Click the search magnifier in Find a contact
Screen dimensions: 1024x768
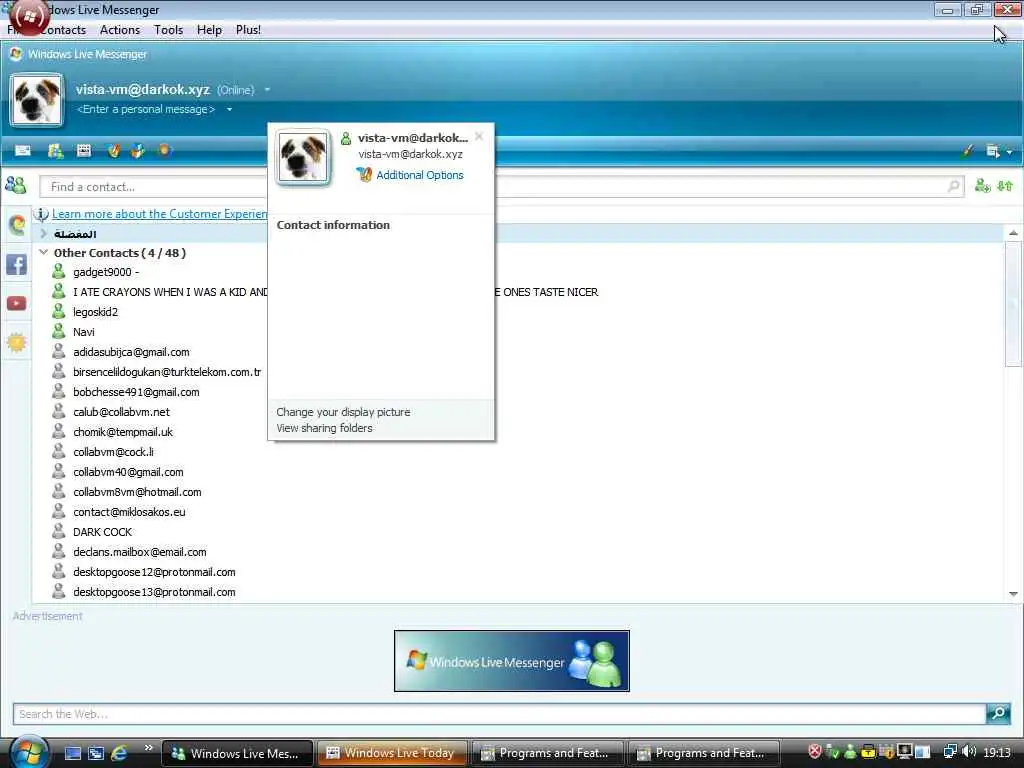[953, 186]
